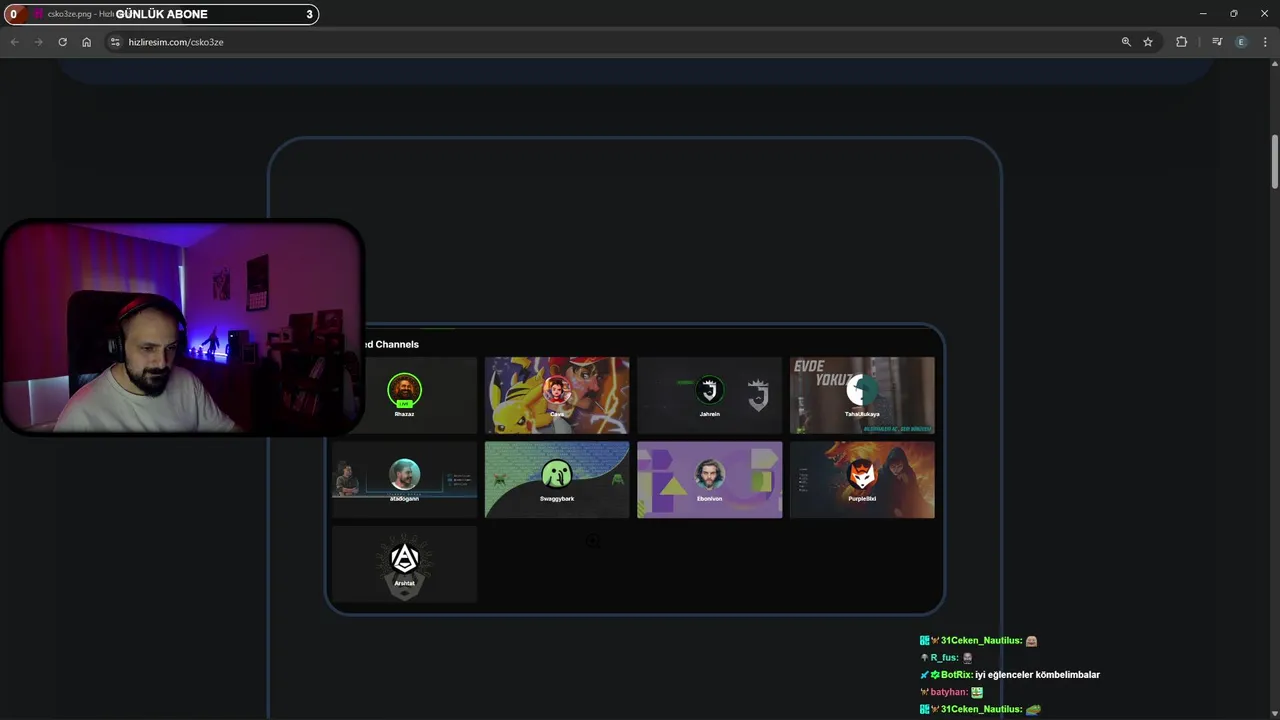Open the media control icon in the toolbar
Image resolution: width=1280 pixels, height=720 pixels.
[x=1217, y=42]
